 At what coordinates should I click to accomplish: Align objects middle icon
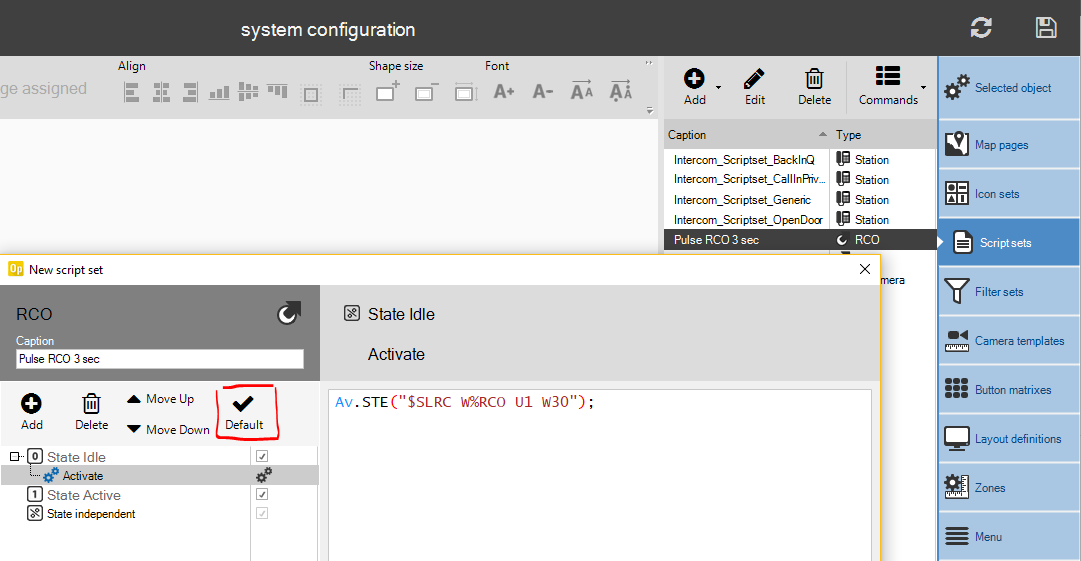[x=248, y=92]
